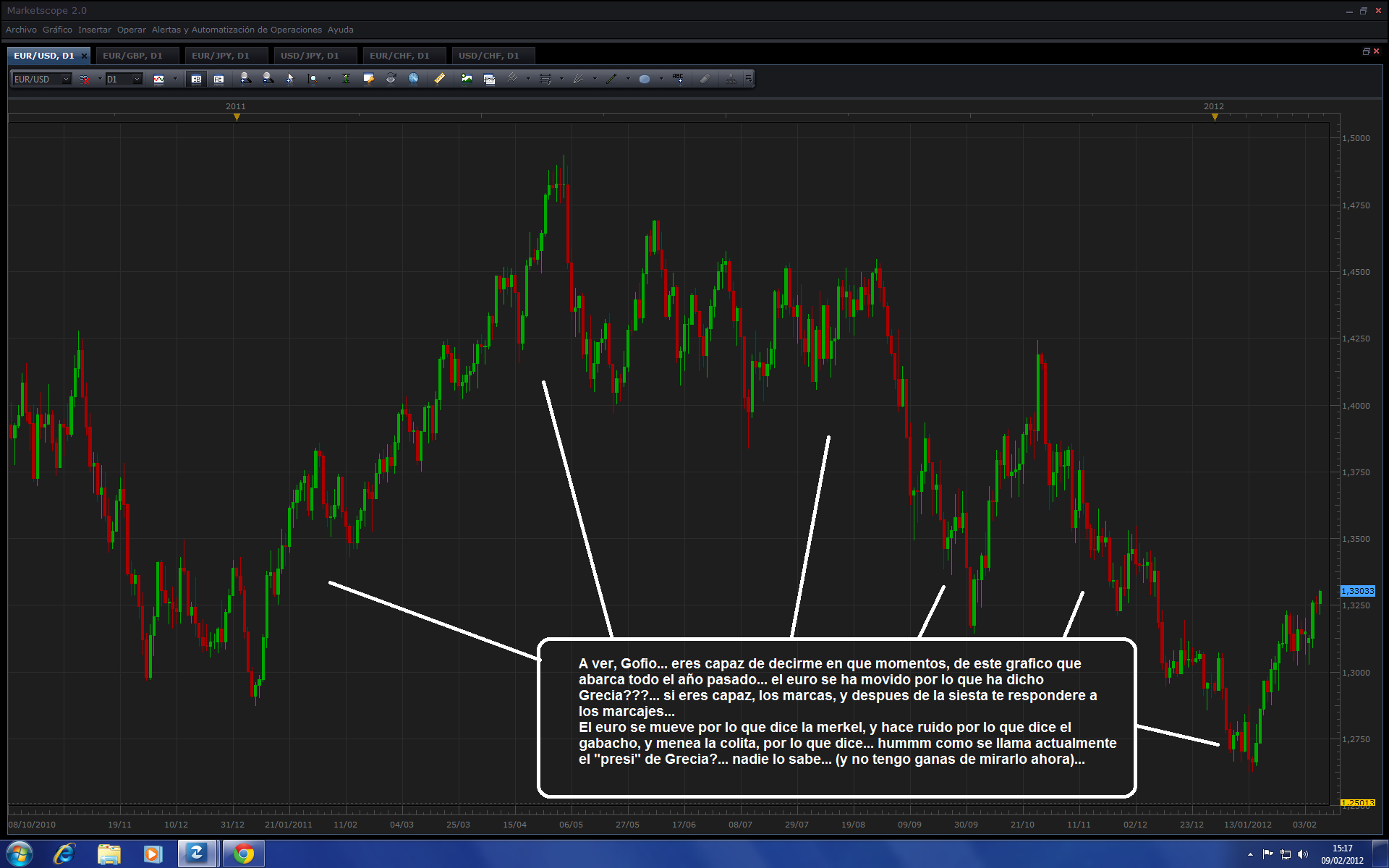This screenshot has width=1389, height=868.
Task: Click the vertical scale adjust icon
Action: (346, 79)
